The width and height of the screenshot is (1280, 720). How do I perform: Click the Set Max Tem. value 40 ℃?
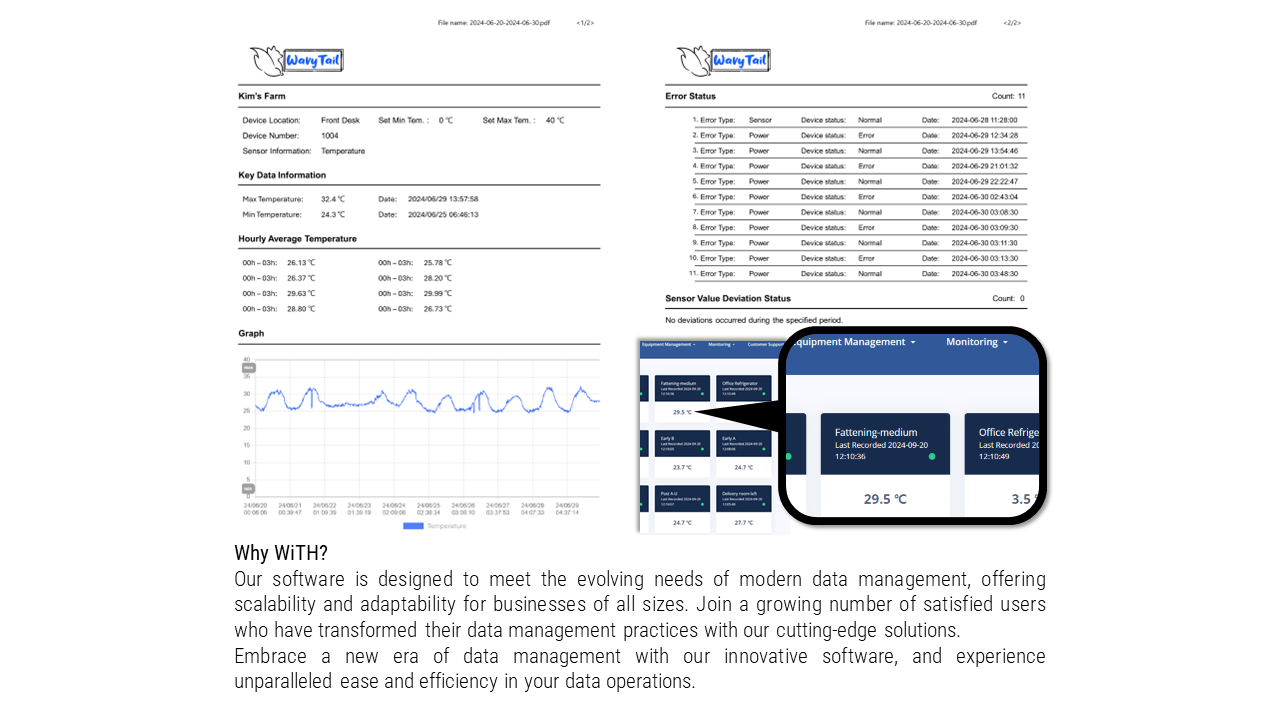[555, 120]
